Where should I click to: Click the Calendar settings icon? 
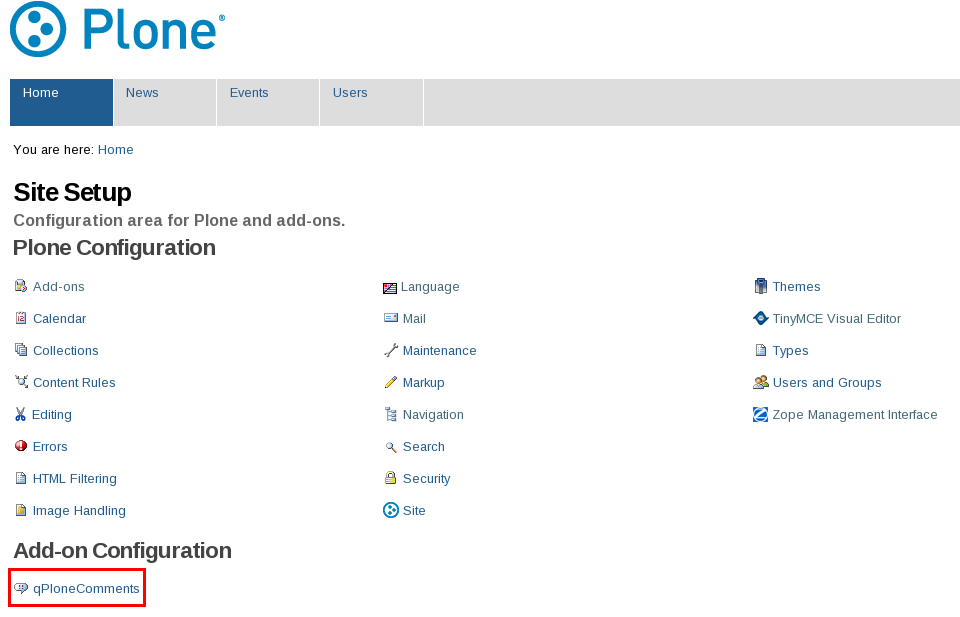(x=21, y=319)
